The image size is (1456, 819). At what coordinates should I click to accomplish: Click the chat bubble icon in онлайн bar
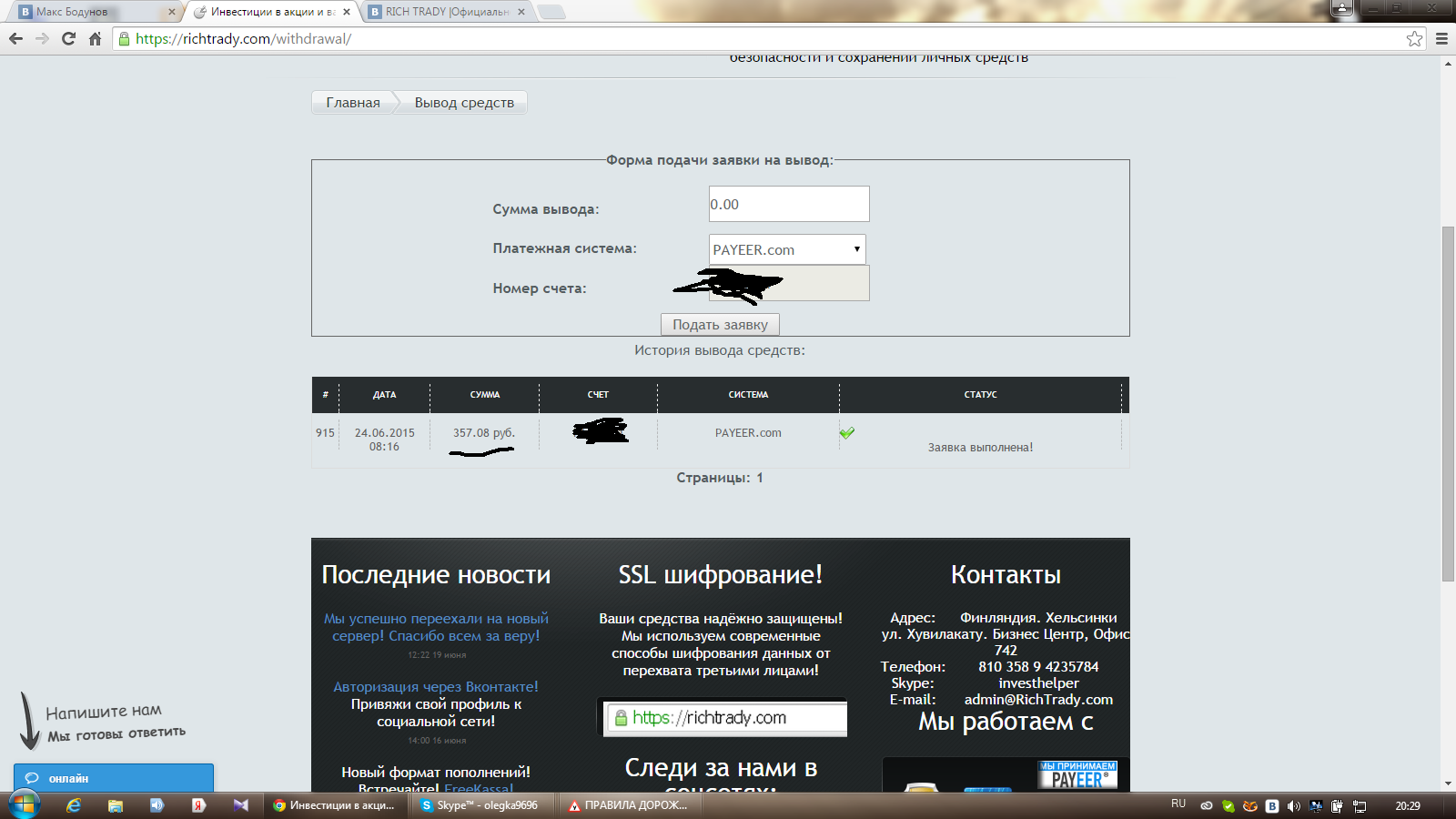[32, 778]
